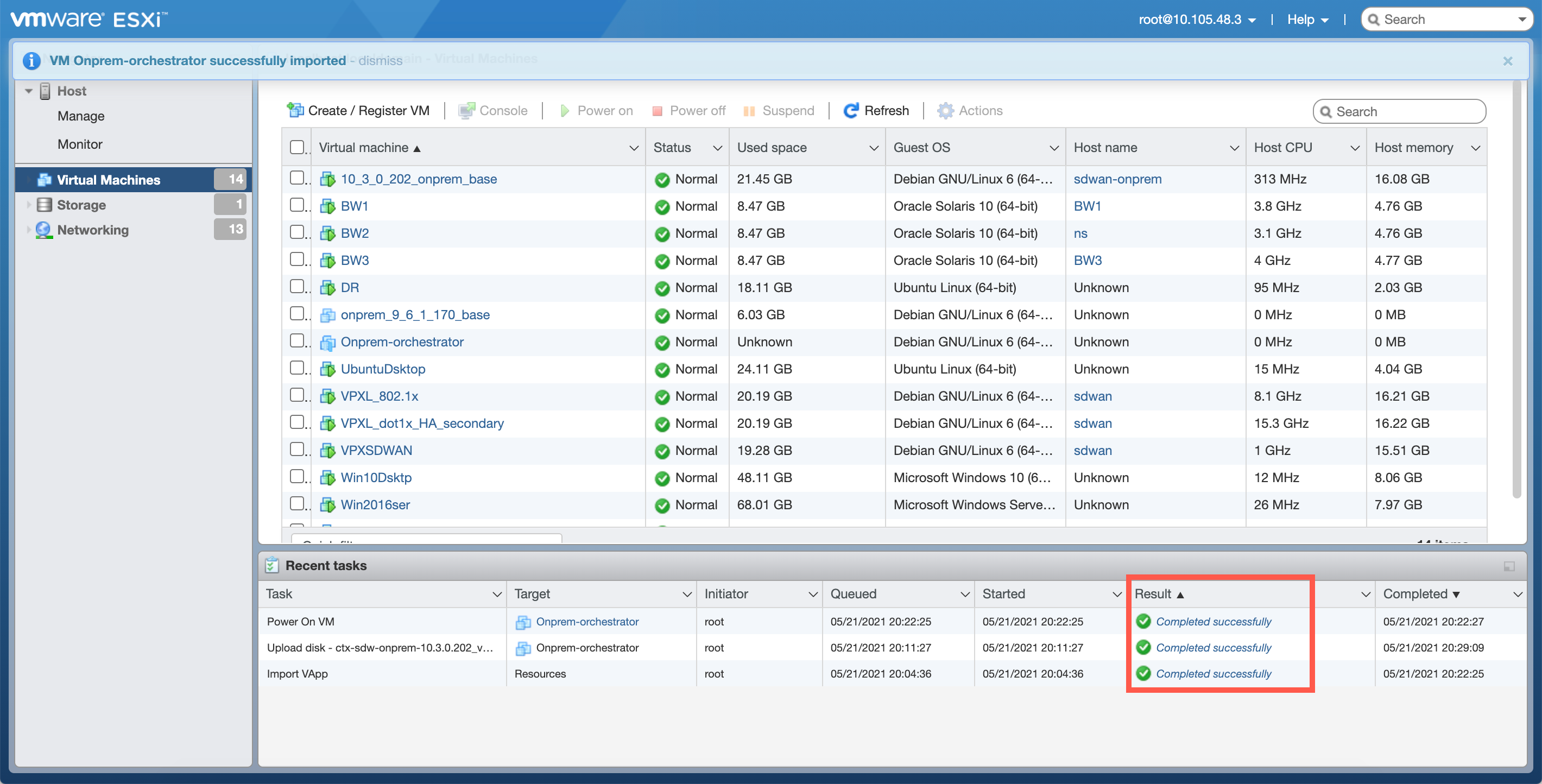Open Onprem-orchestrator target in Power On VM task
Viewport: 1542px width, 784px height.
tap(586, 621)
